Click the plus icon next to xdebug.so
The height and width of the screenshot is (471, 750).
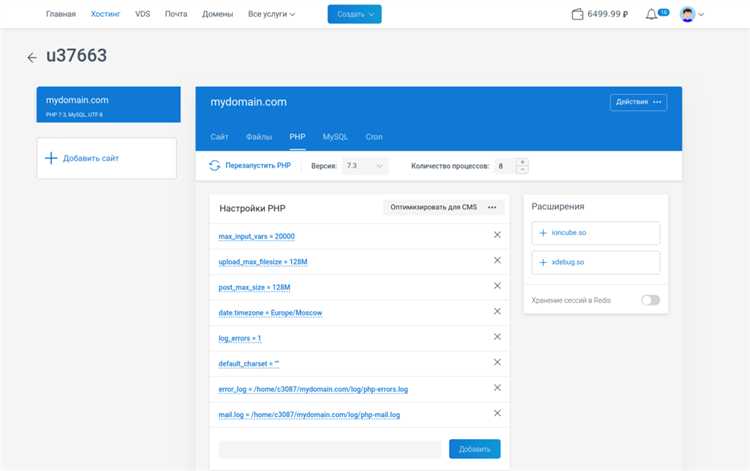(x=543, y=263)
